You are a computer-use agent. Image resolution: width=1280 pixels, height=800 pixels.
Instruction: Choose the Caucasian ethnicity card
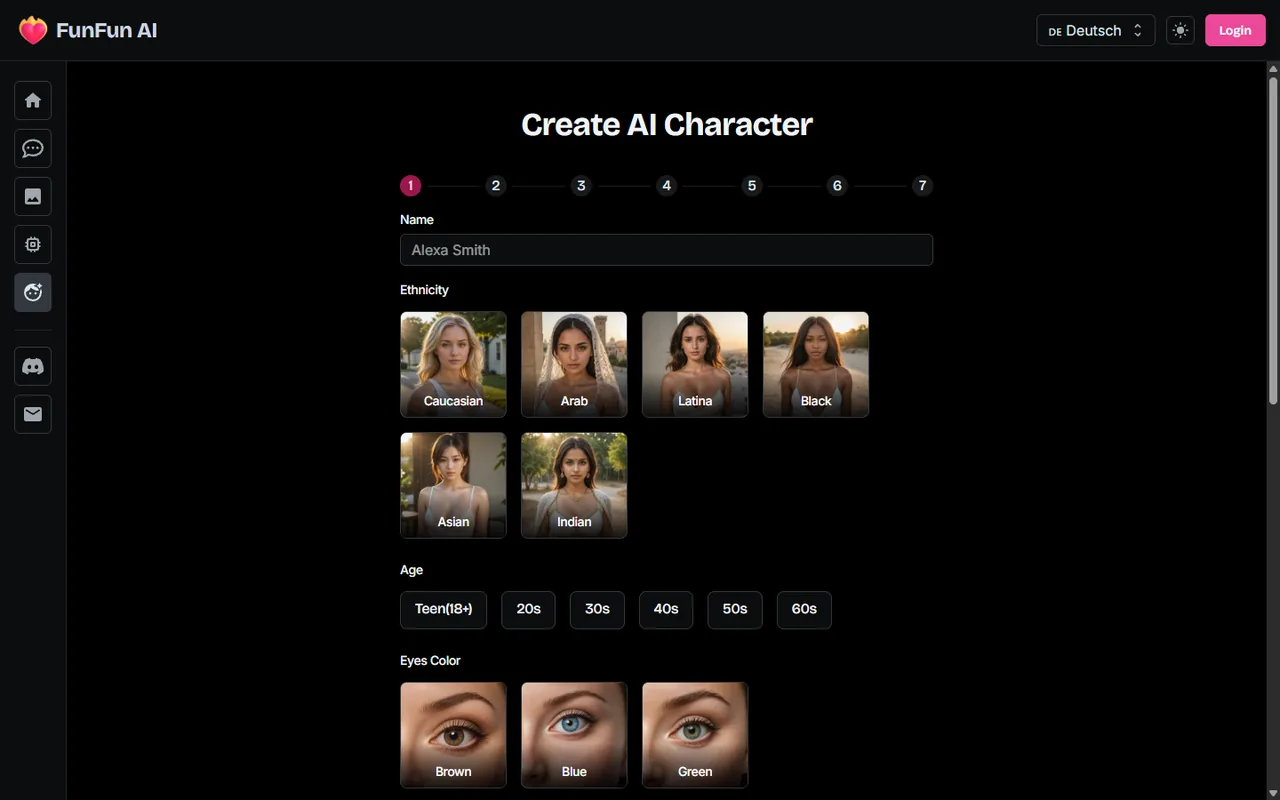[453, 364]
